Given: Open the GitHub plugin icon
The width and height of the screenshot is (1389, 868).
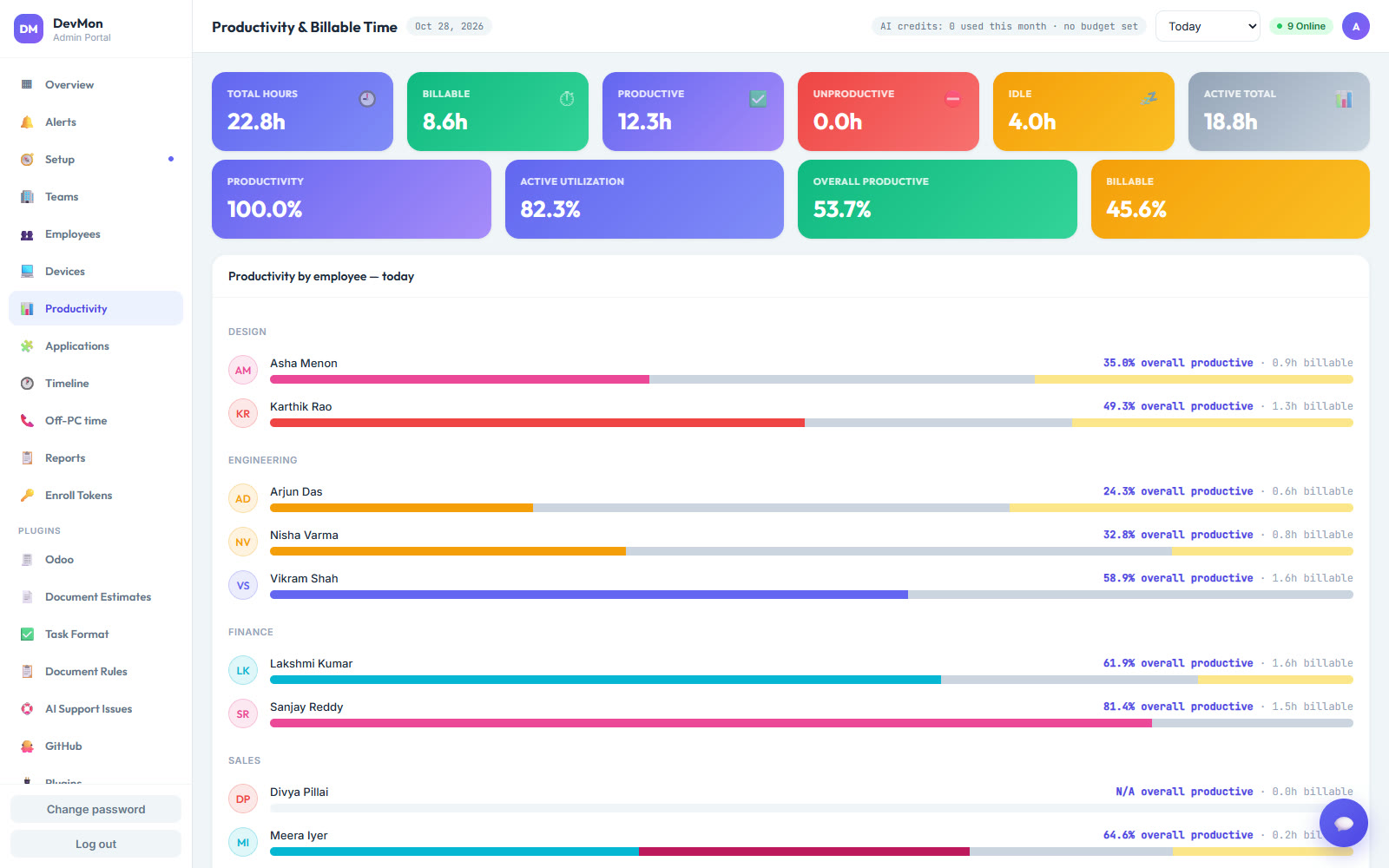Looking at the screenshot, I should [x=27, y=746].
